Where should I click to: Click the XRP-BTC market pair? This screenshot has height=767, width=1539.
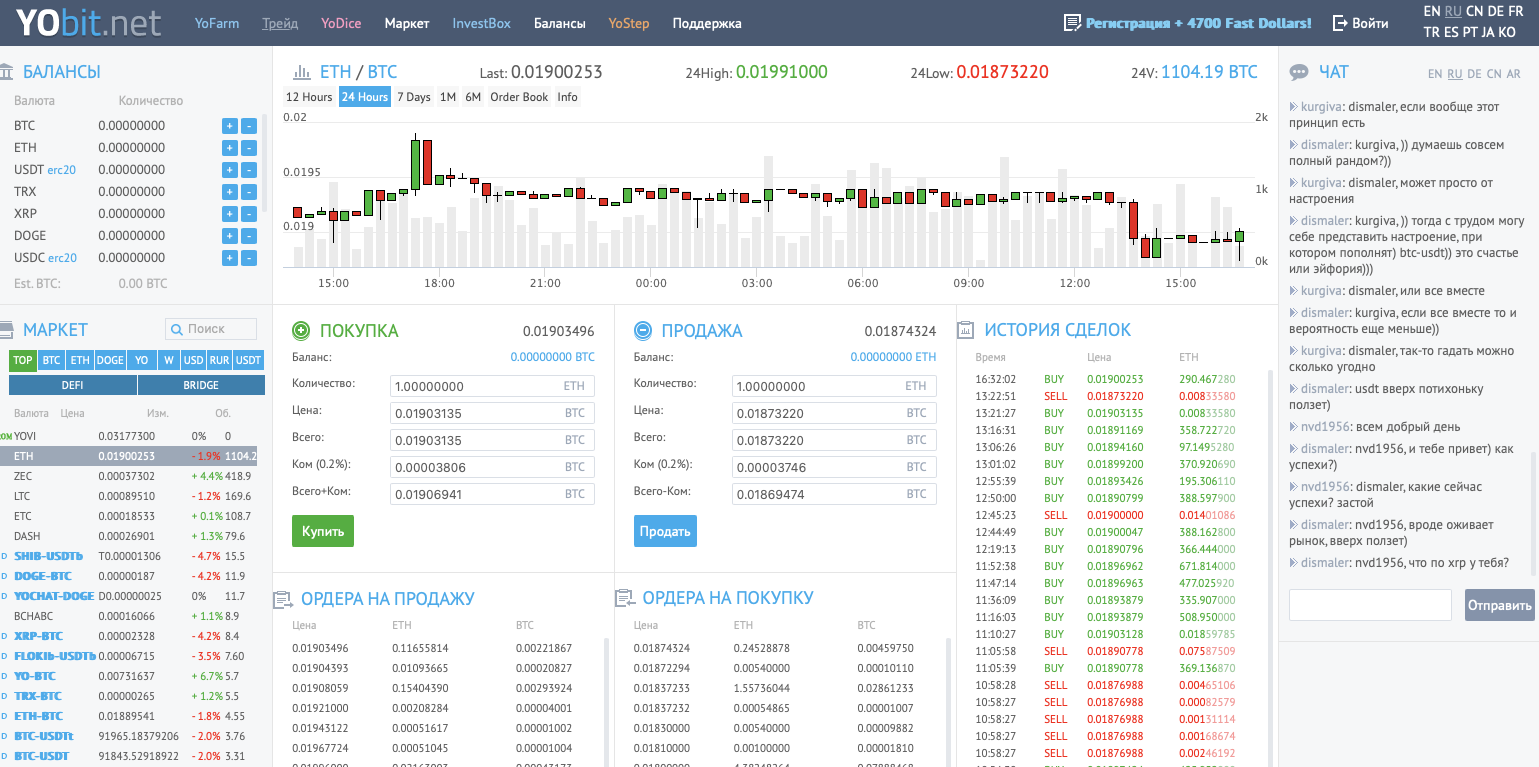click(x=39, y=636)
